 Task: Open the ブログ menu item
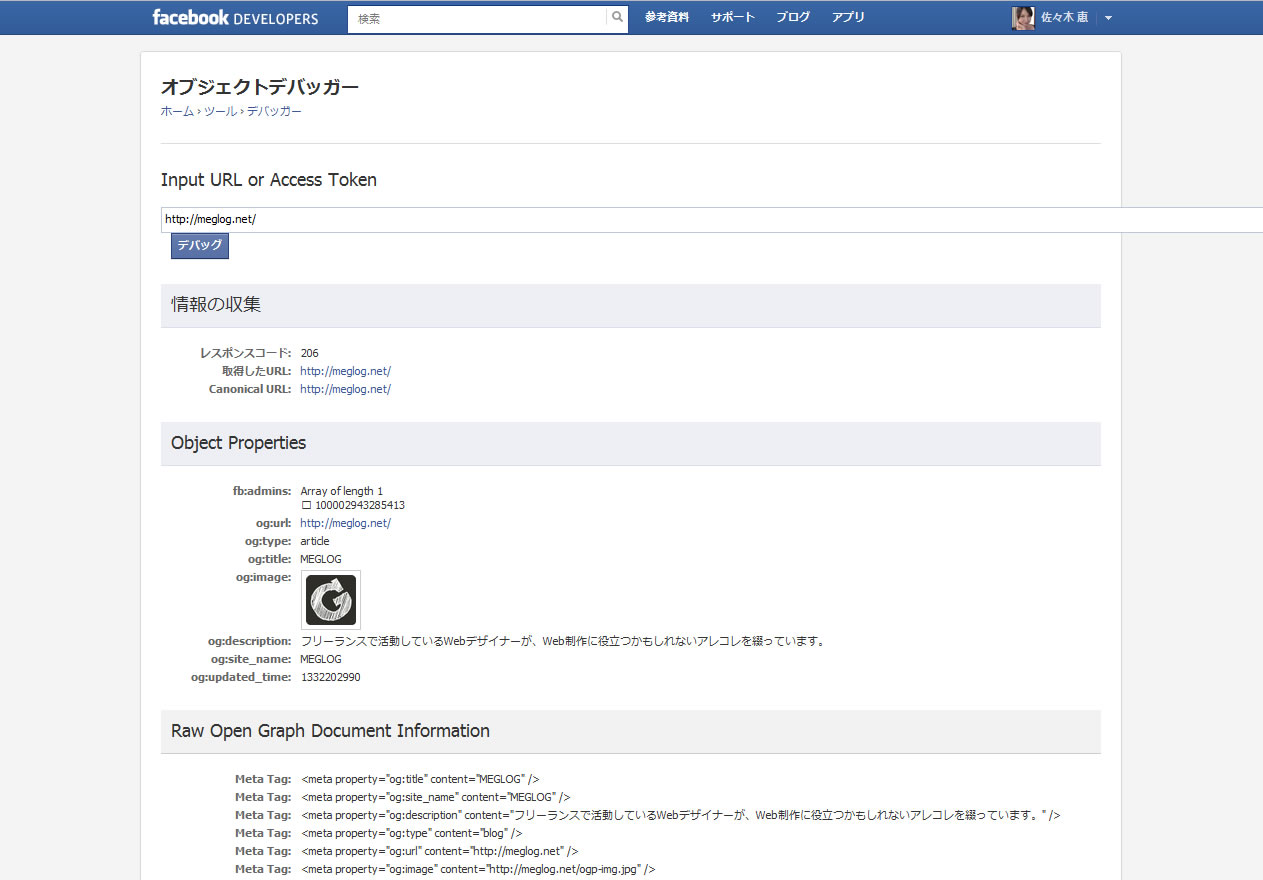(x=792, y=17)
